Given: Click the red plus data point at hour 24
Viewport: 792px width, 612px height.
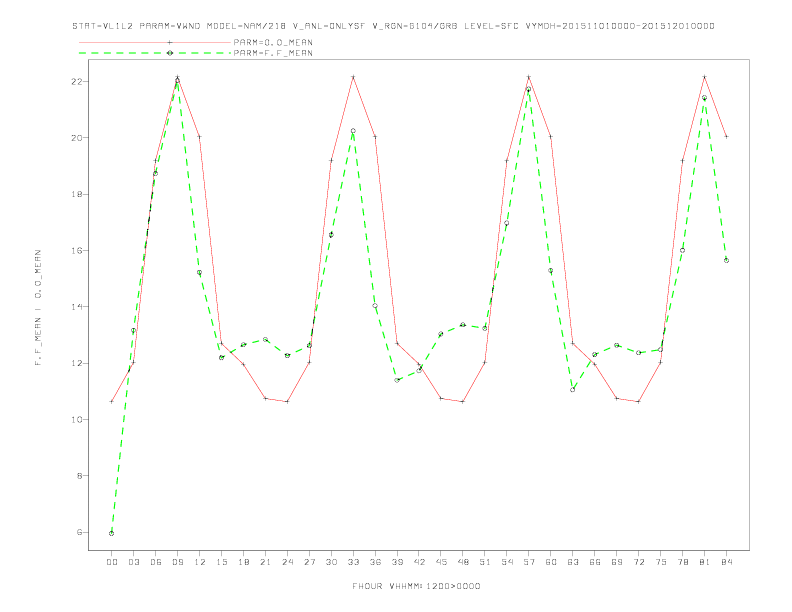Looking at the screenshot, I should (287, 401).
